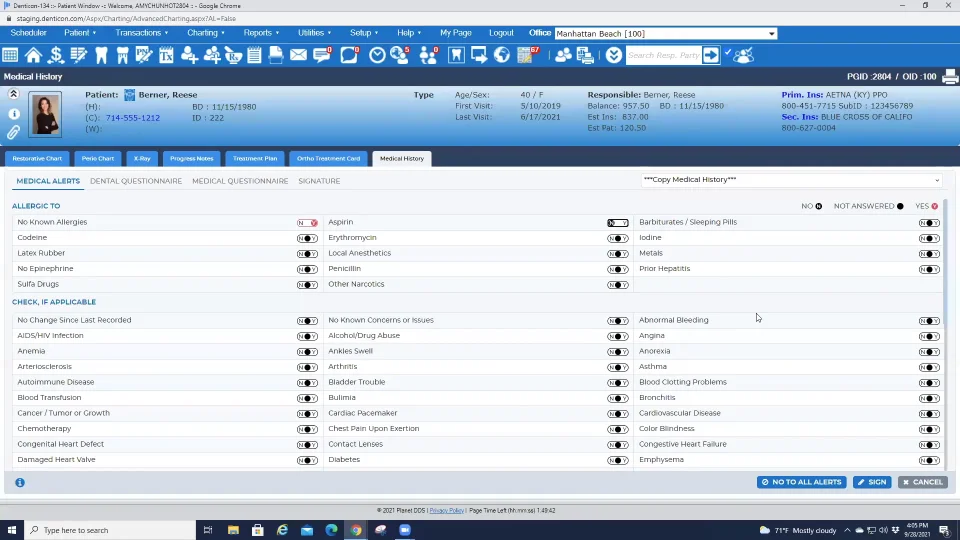This screenshot has height=540, width=960.
Task: Open the perio tooth chart icon
Action: coord(122,55)
